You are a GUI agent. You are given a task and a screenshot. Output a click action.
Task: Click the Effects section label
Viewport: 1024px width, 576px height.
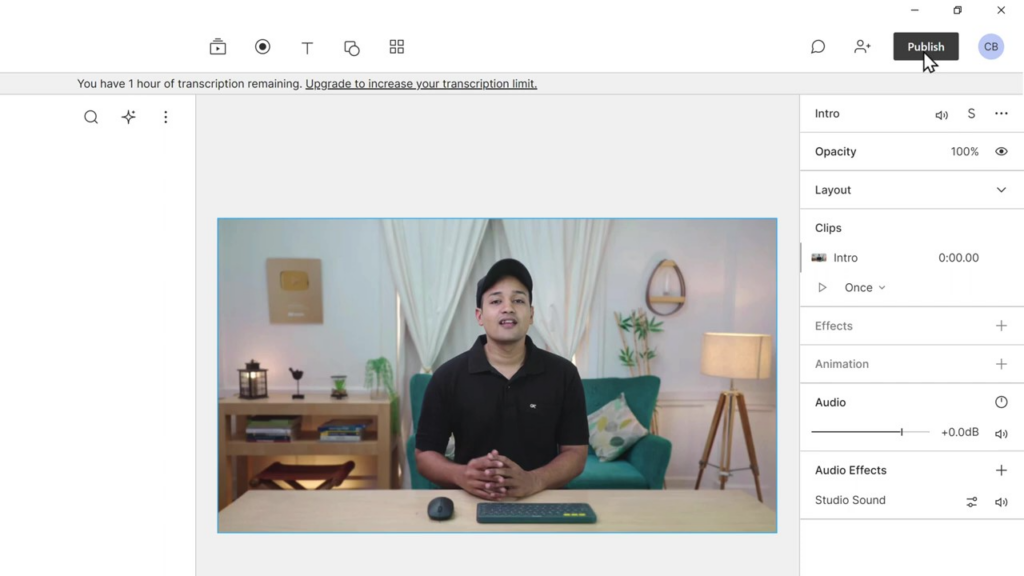tap(833, 326)
